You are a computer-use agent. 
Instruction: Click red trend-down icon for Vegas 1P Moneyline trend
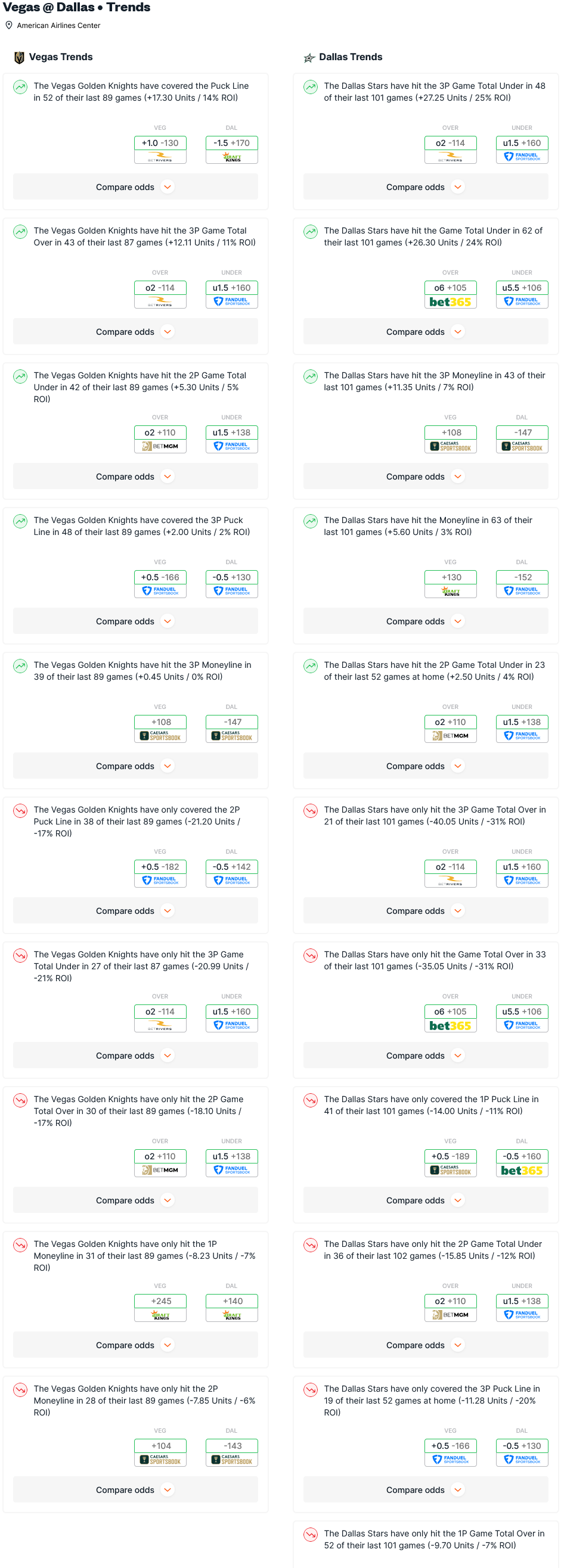(20, 1245)
